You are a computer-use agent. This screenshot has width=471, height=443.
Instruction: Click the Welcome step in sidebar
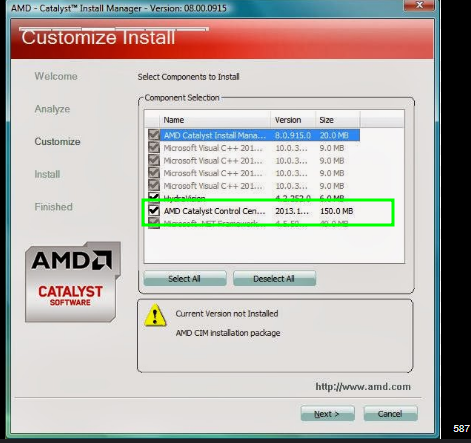[x=56, y=76]
